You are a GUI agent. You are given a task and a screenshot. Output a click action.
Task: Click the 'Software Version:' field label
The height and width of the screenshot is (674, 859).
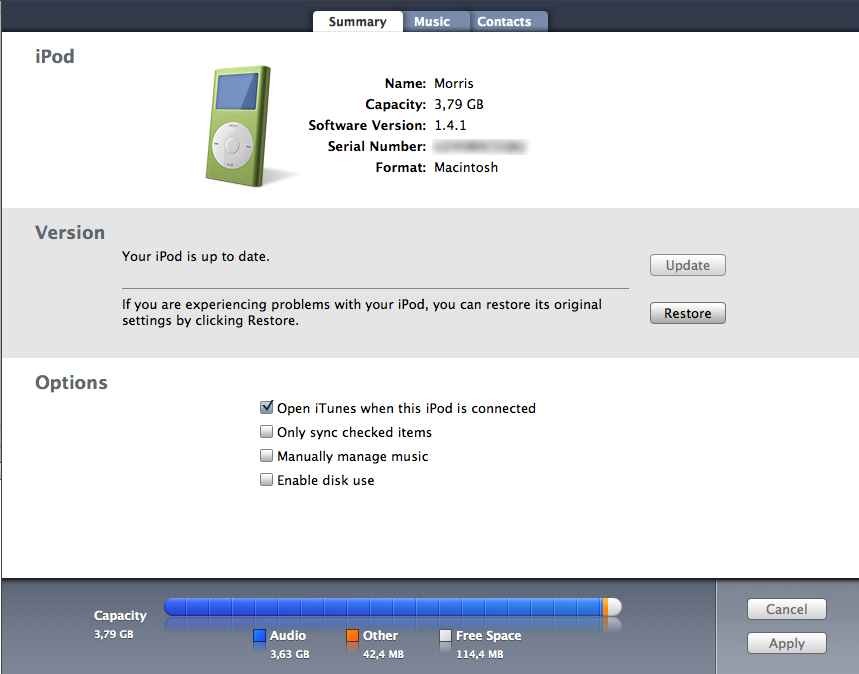(x=367, y=125)
